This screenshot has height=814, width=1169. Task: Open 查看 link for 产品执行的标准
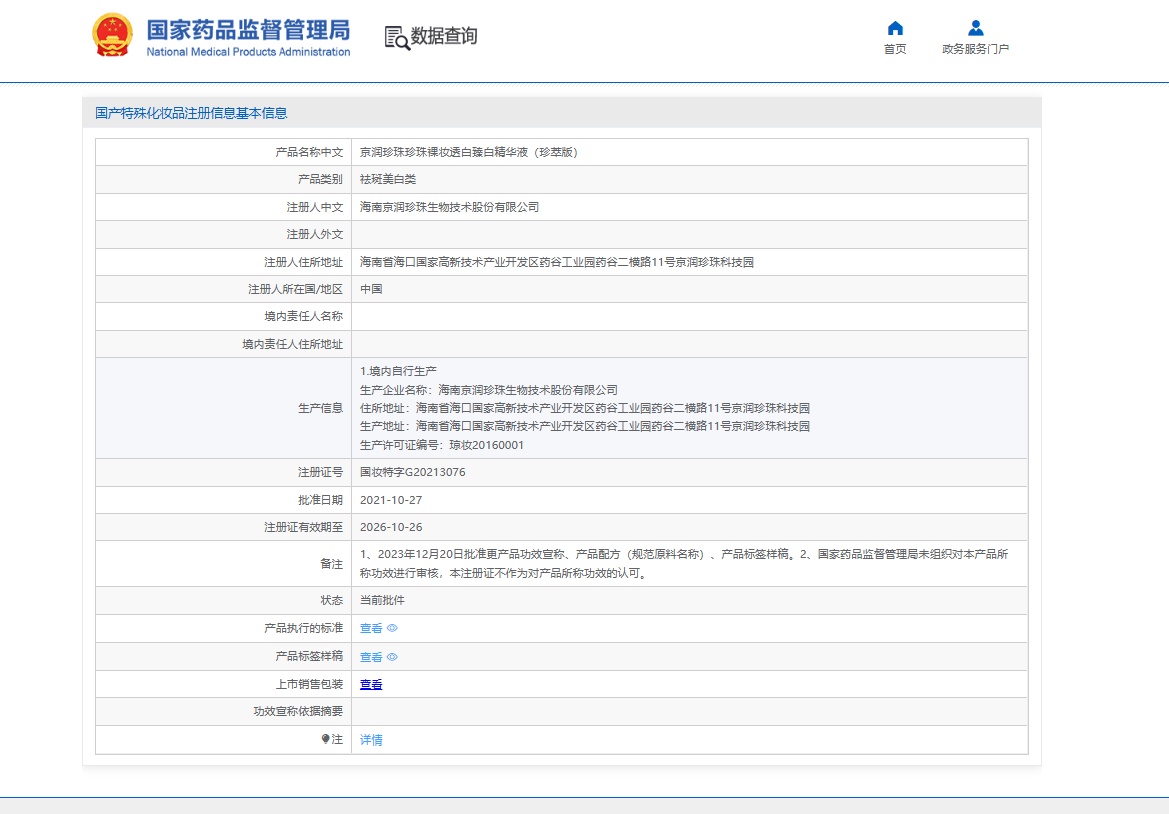pos(371,628)
